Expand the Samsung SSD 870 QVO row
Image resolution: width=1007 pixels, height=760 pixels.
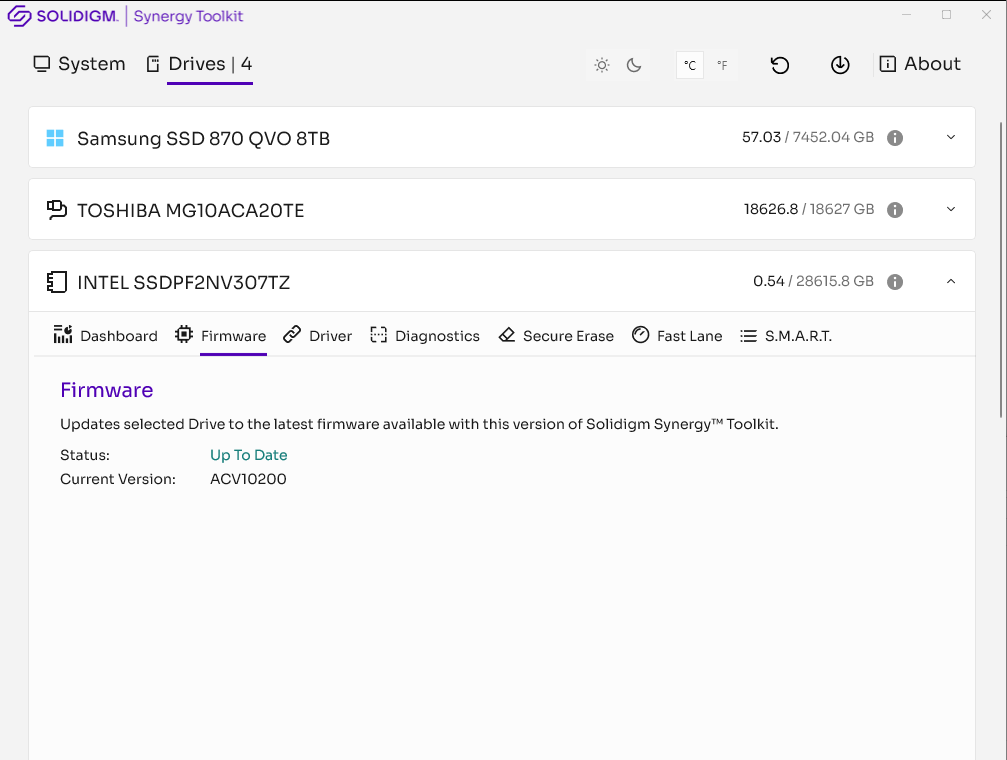coord(951,137)
